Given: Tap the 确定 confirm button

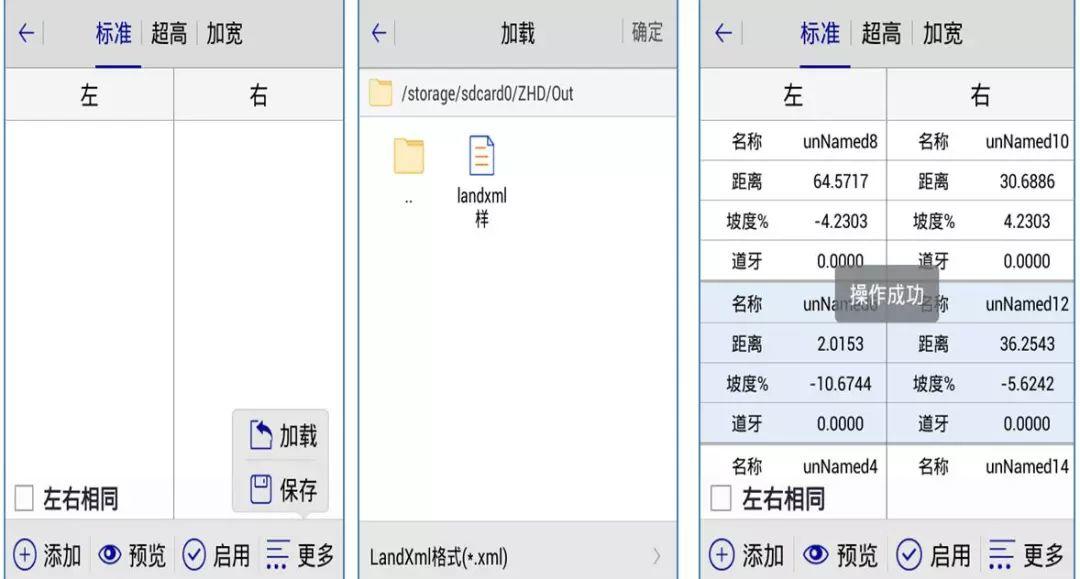Looking at the screenshot, I should [x=645, y=31].
